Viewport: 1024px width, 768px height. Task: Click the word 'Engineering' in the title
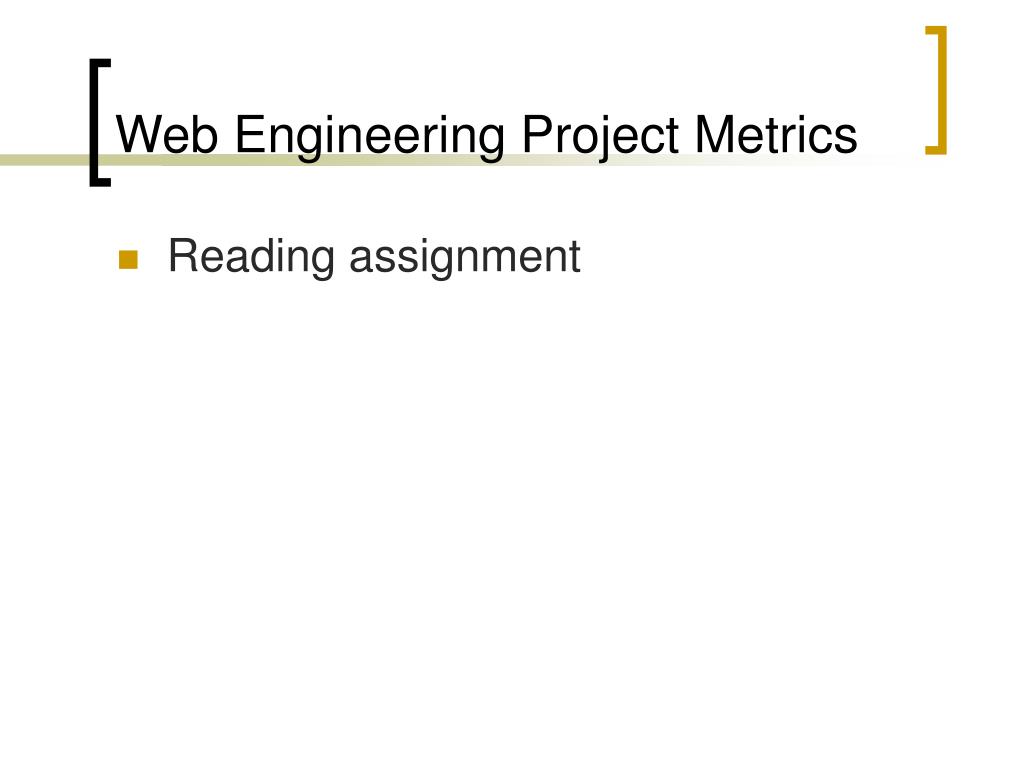[x=370, y=137]
